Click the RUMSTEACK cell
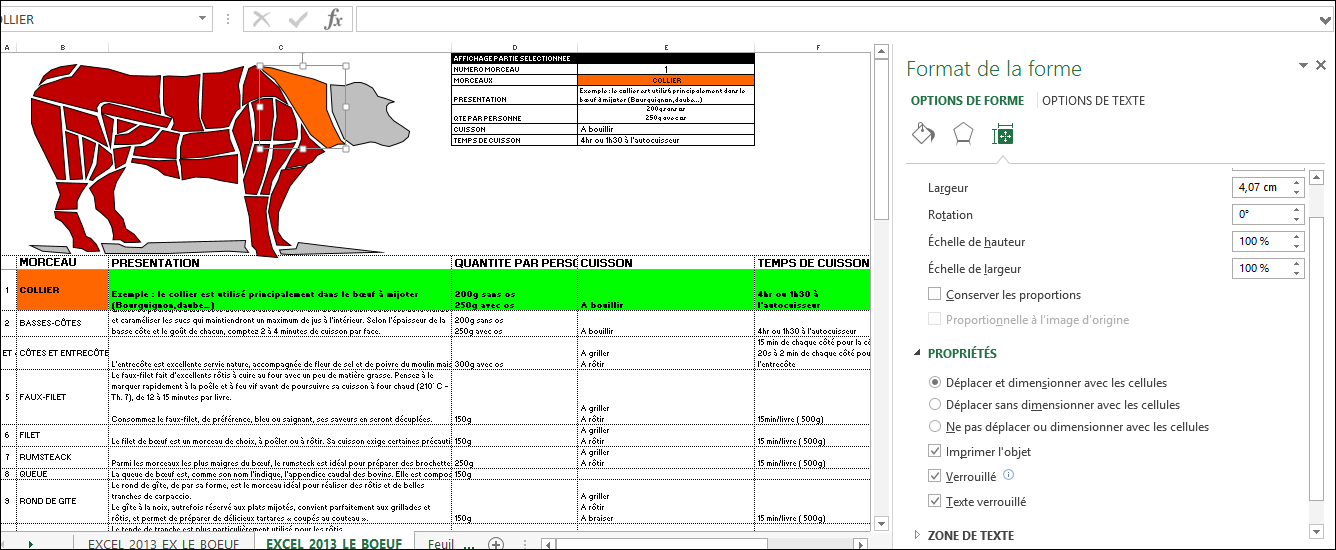This screenshot has width=1336, height=550. coord(62,457)
